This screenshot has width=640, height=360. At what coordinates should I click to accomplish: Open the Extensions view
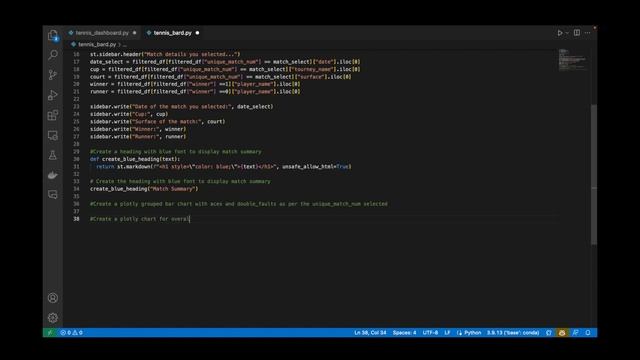(x=53, y=115)
